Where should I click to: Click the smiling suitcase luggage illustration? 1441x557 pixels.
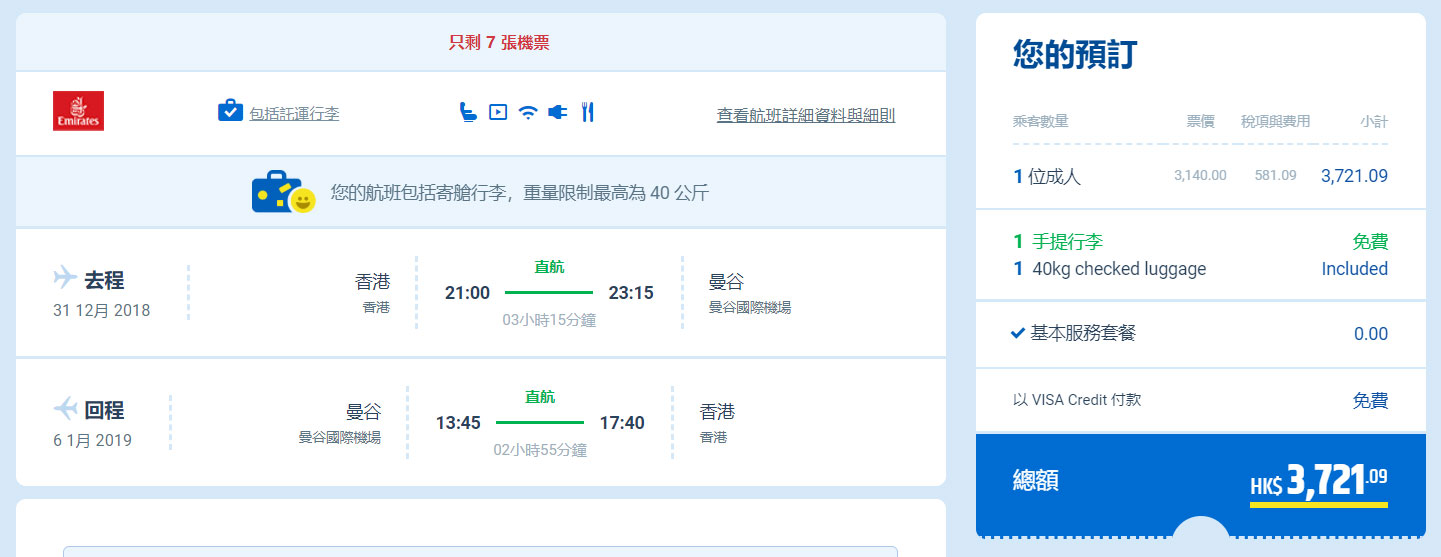point(283,192)
